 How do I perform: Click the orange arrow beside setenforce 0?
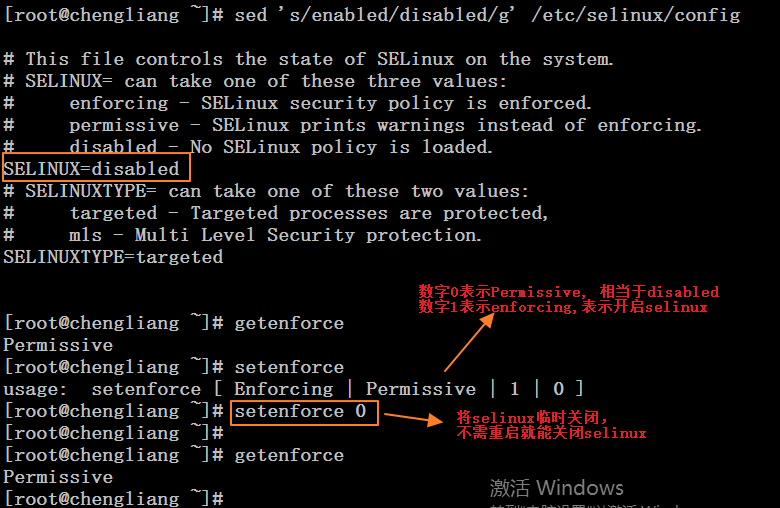(413, 418)
